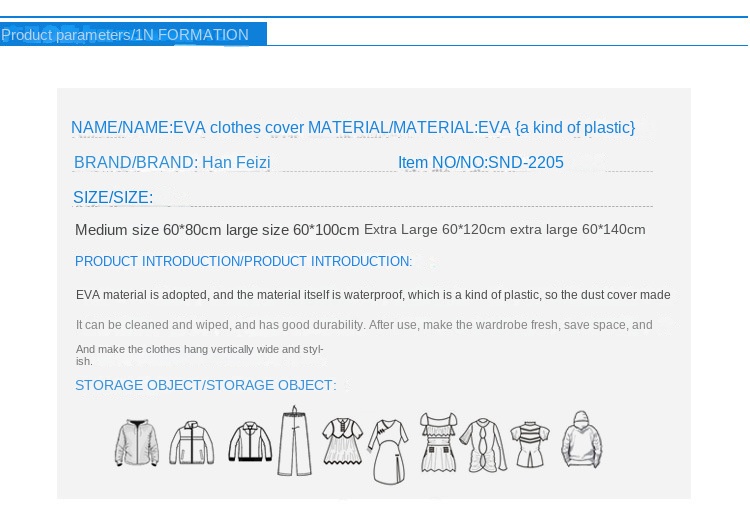Click Medium size 60*80cm text
The height and width of the screenshot is (522, 750).
[x=148, y=230]
